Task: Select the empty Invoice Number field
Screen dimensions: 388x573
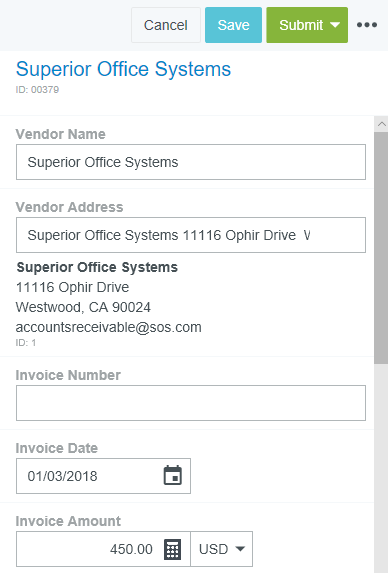Action: point(191,403)
